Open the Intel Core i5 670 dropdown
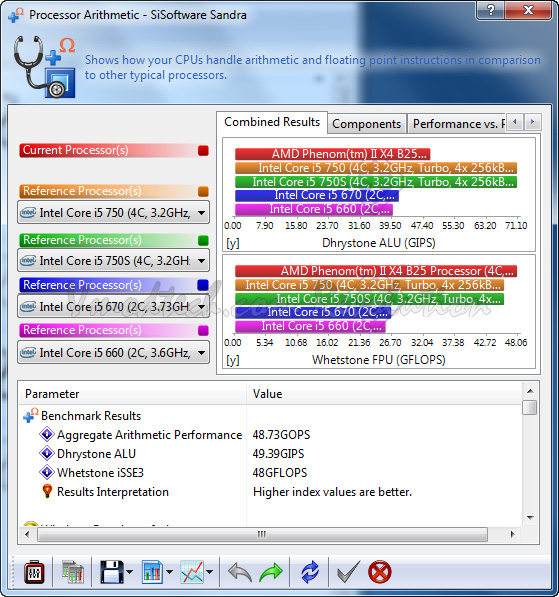 click(113, 306)
